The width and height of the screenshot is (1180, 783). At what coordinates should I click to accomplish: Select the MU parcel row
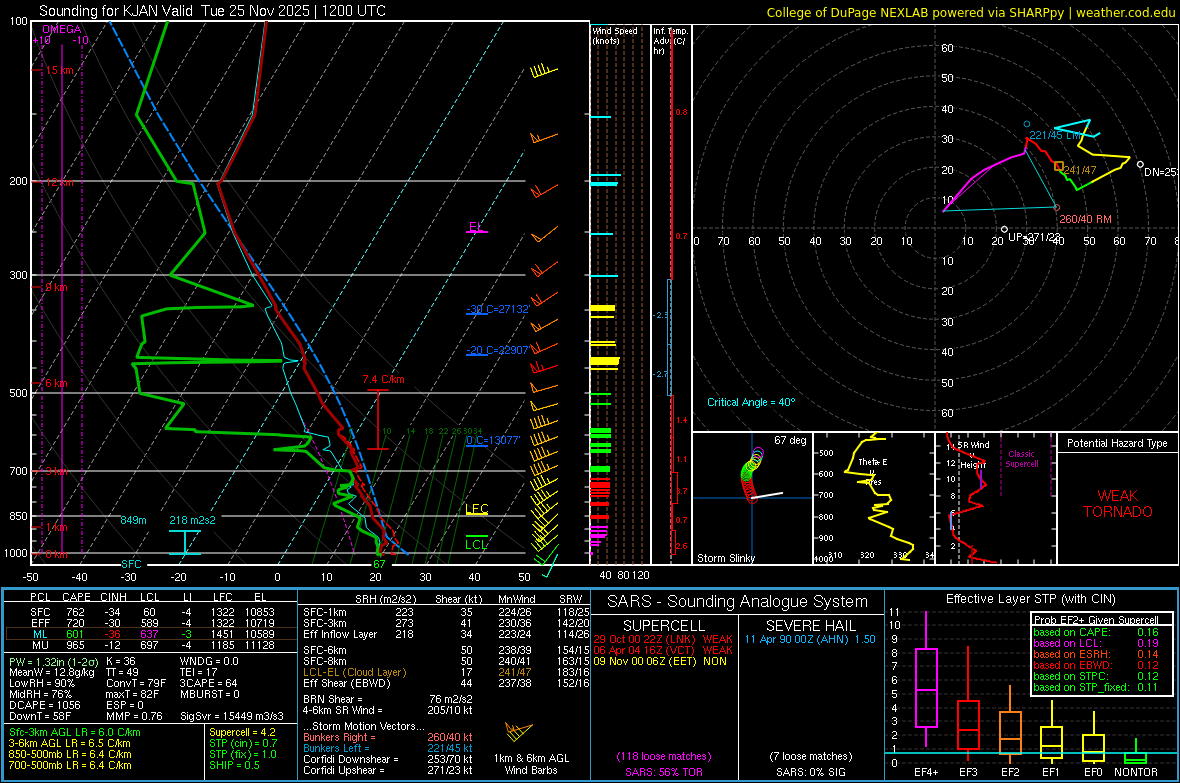(x=149, y=645)
